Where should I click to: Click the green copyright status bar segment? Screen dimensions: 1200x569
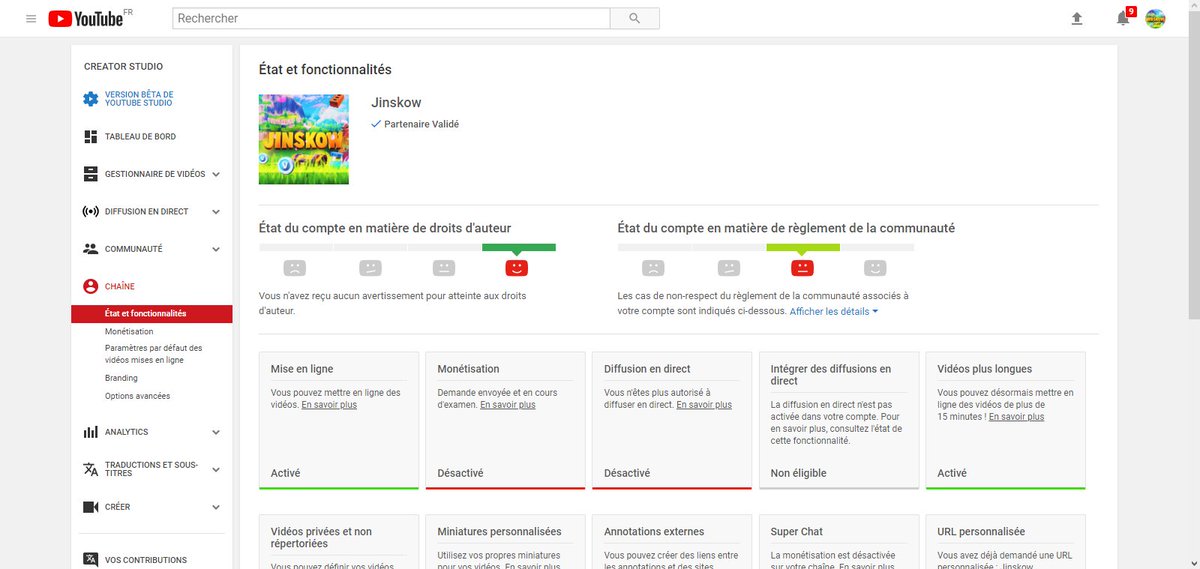click(x=519, y=247)
